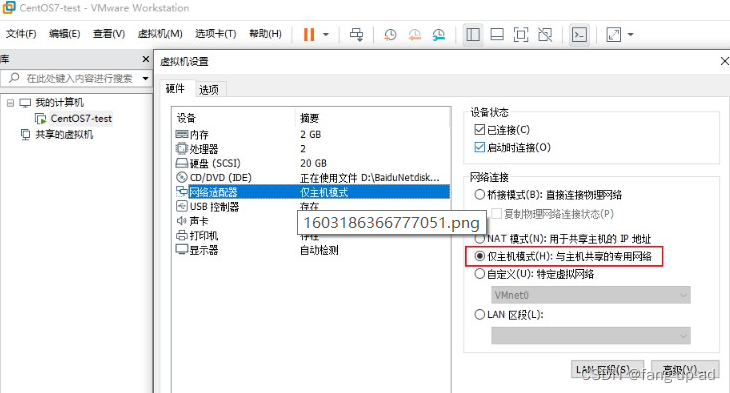This screenshot has width=730, height=393.
Task: Switch to the 选项 tab
Action: click(x=209, y=89)
